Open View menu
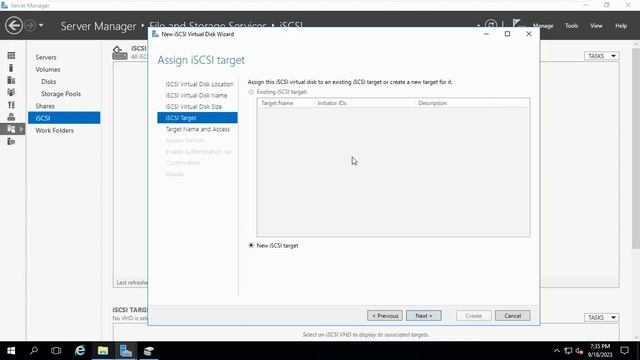 coord(596,26)
